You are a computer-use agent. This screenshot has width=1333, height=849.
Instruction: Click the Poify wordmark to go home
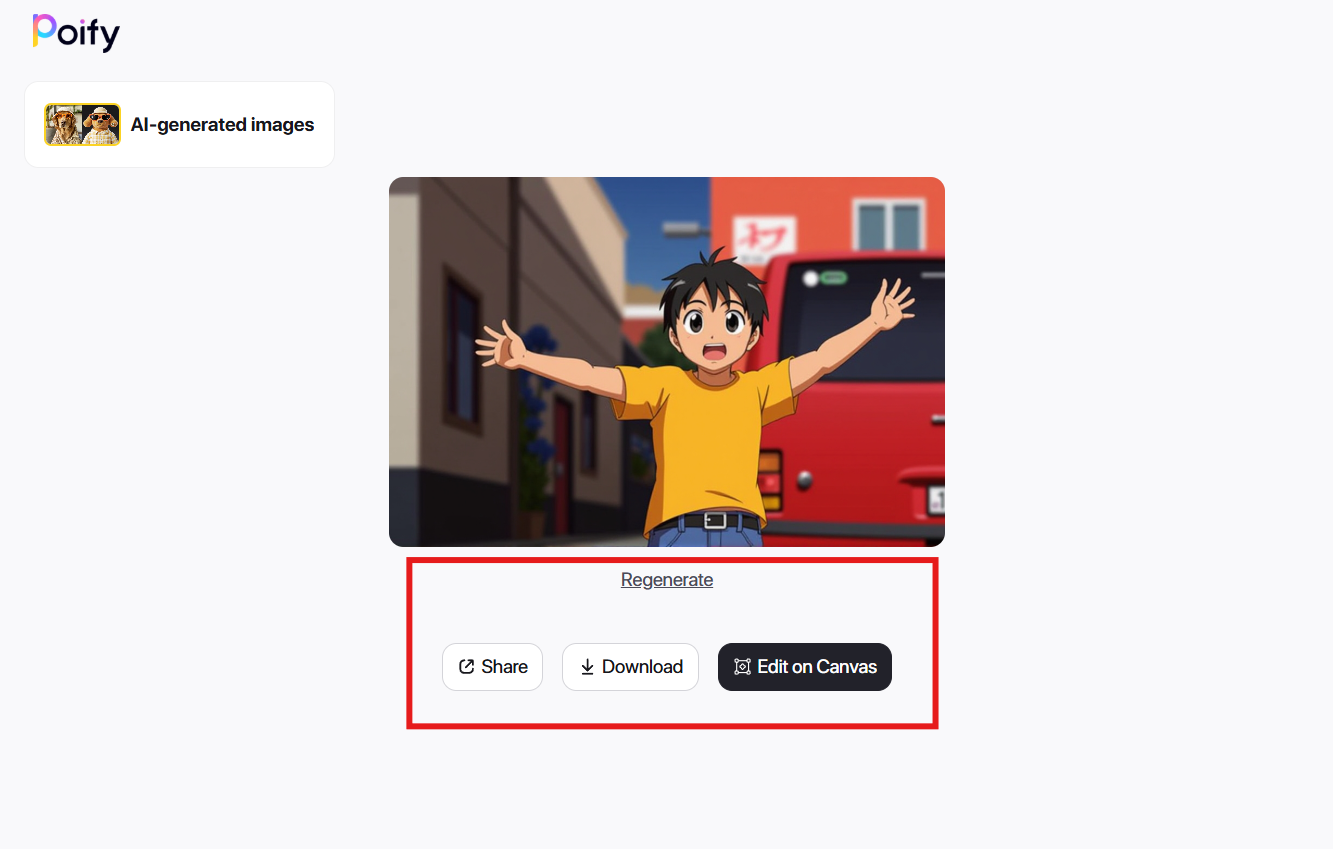click(75, 32)
